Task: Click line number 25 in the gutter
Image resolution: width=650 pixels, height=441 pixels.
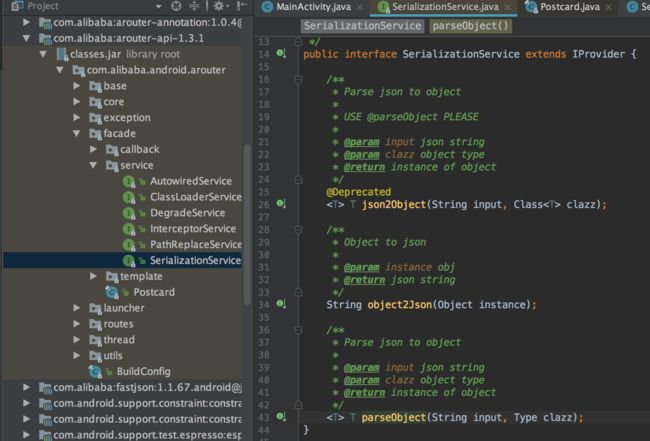Action: [264, 192]
